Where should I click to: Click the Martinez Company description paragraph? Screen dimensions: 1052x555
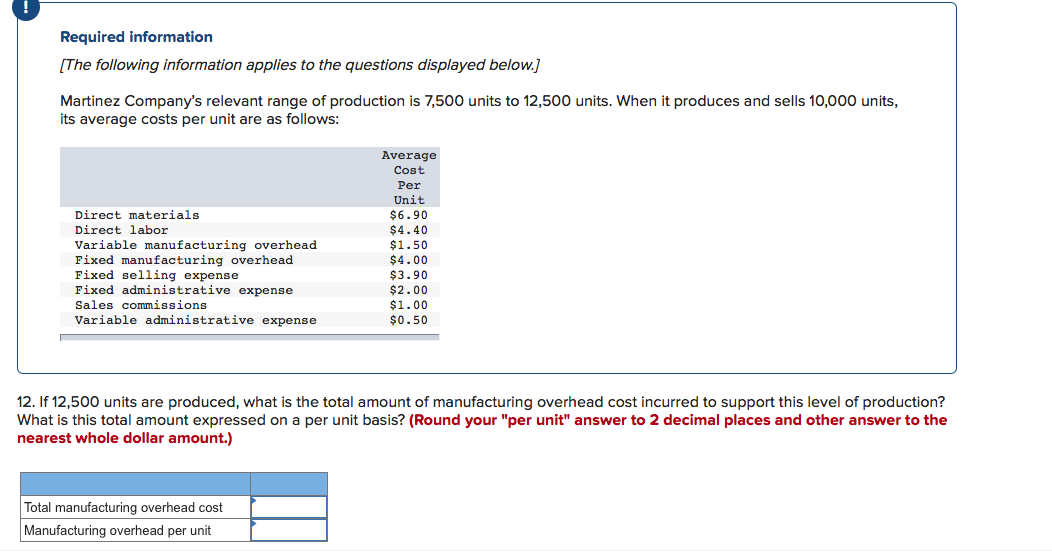479,110
